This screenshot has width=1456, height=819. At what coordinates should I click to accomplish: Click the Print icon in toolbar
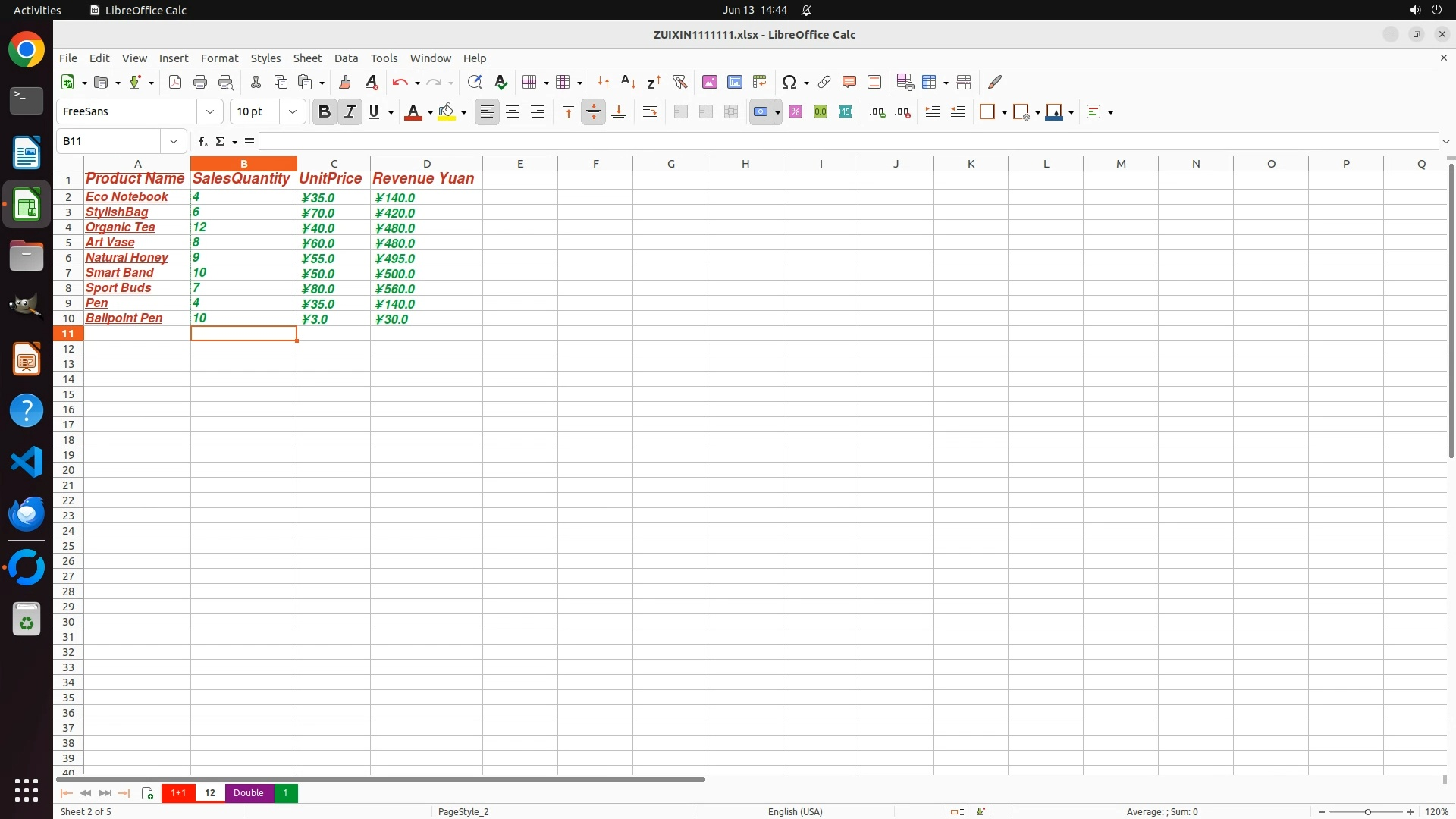pos(200,83)
